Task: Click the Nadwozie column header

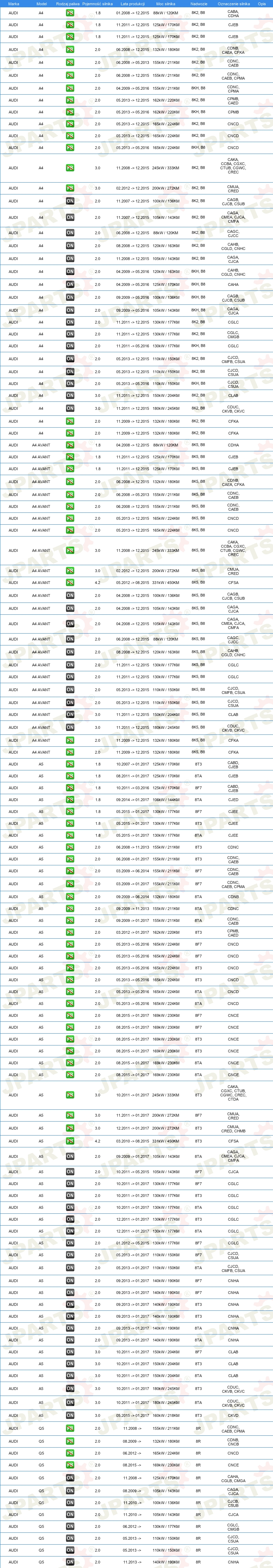Action: point(199,3)
